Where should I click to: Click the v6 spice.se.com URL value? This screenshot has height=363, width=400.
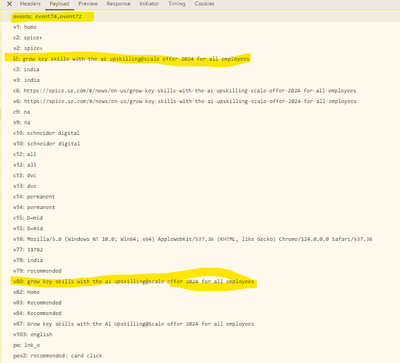(190, 101)
